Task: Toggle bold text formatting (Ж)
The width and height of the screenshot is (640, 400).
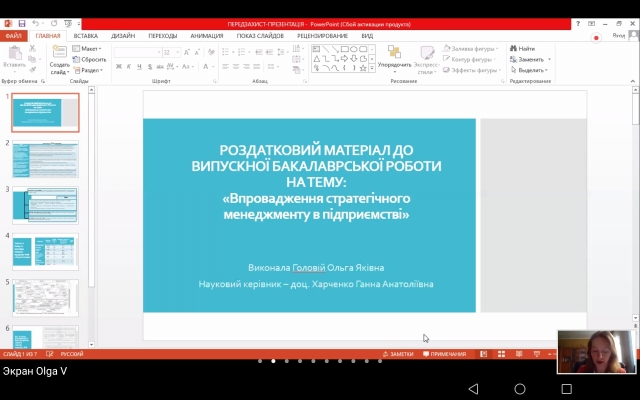Action: pyautogui.click(x=118, y=67)
